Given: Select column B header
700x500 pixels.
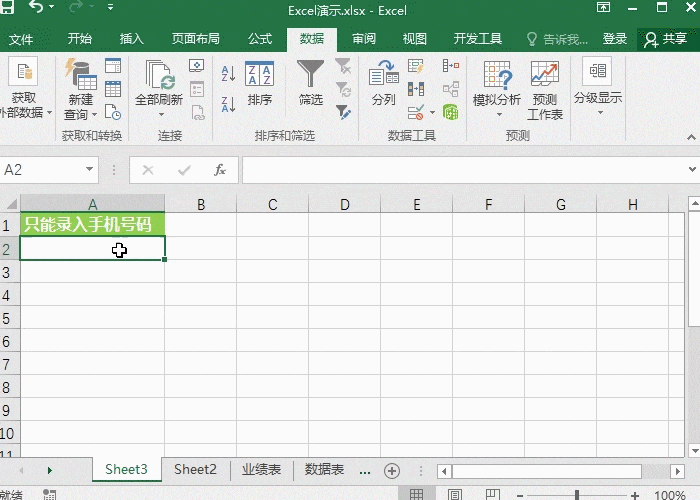Looking at the screenshot, I should click(201, 204).
